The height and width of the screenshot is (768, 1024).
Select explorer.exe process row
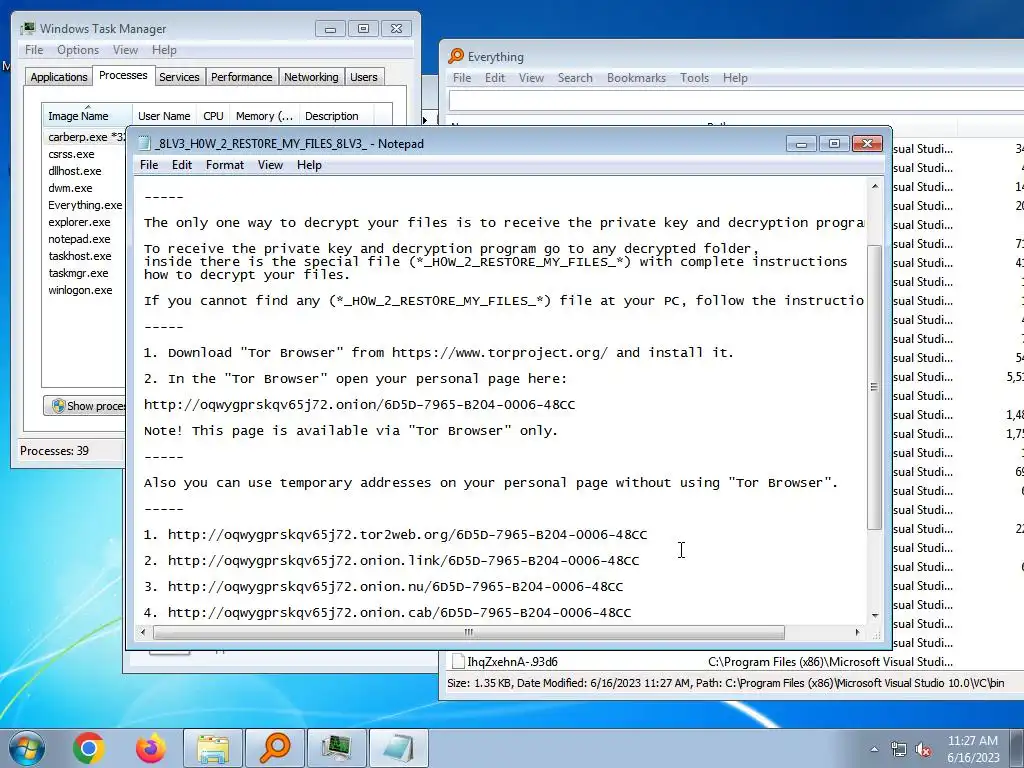coord(85,222)
